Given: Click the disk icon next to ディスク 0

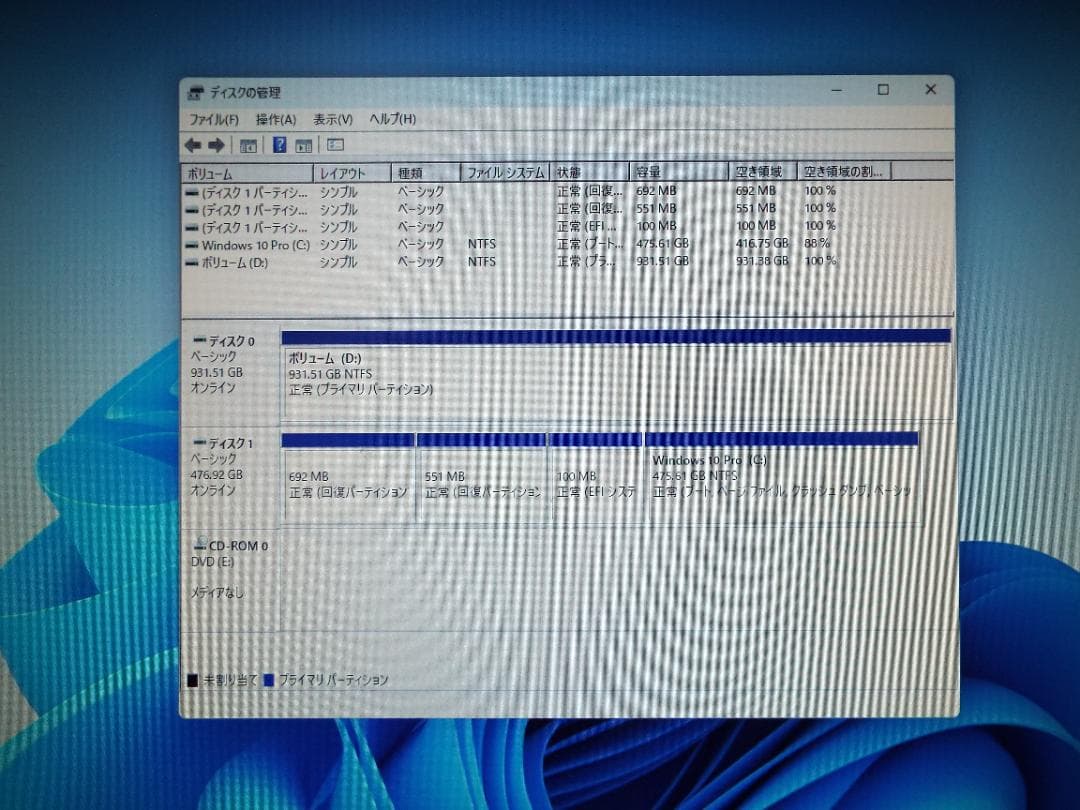Looking at the screenshot, I should click(x=202, y=340).
